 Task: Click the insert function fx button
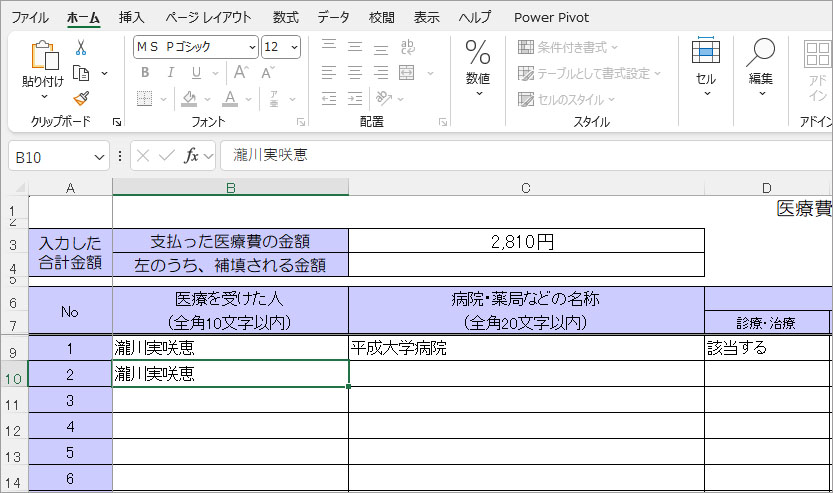point(191,156)
